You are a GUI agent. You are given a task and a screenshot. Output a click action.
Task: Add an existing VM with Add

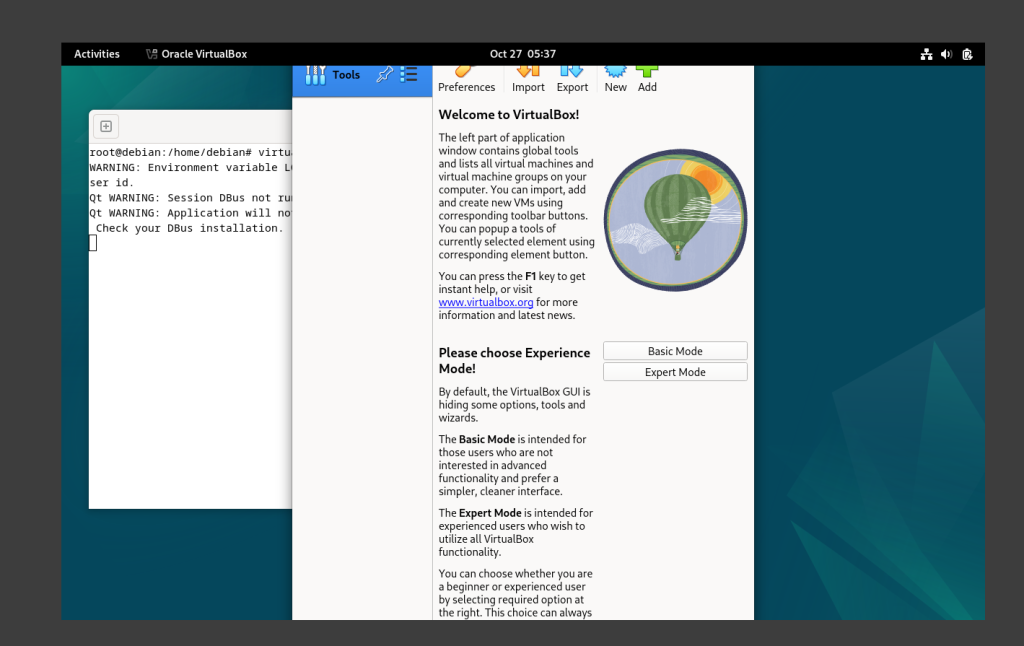[647, 79]
